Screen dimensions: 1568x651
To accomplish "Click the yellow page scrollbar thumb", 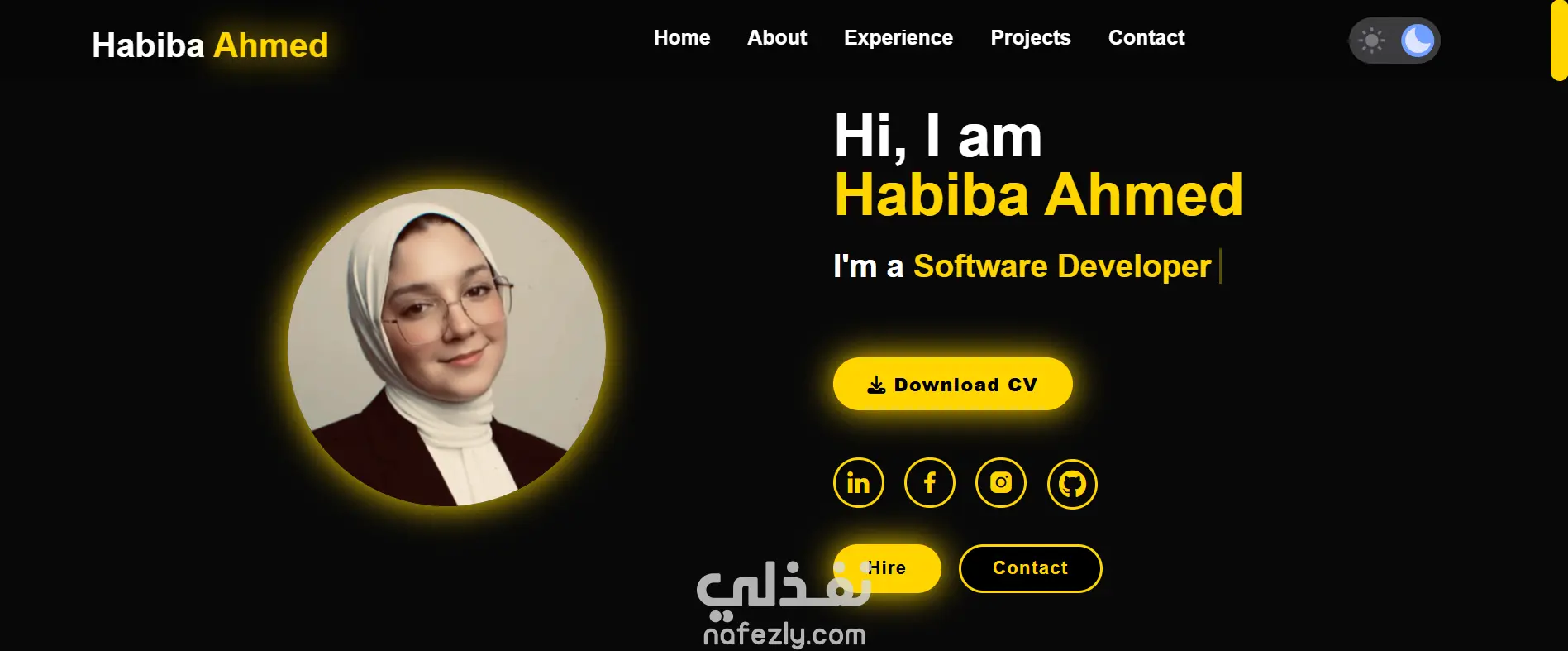I will click(x=1559, y=40).
